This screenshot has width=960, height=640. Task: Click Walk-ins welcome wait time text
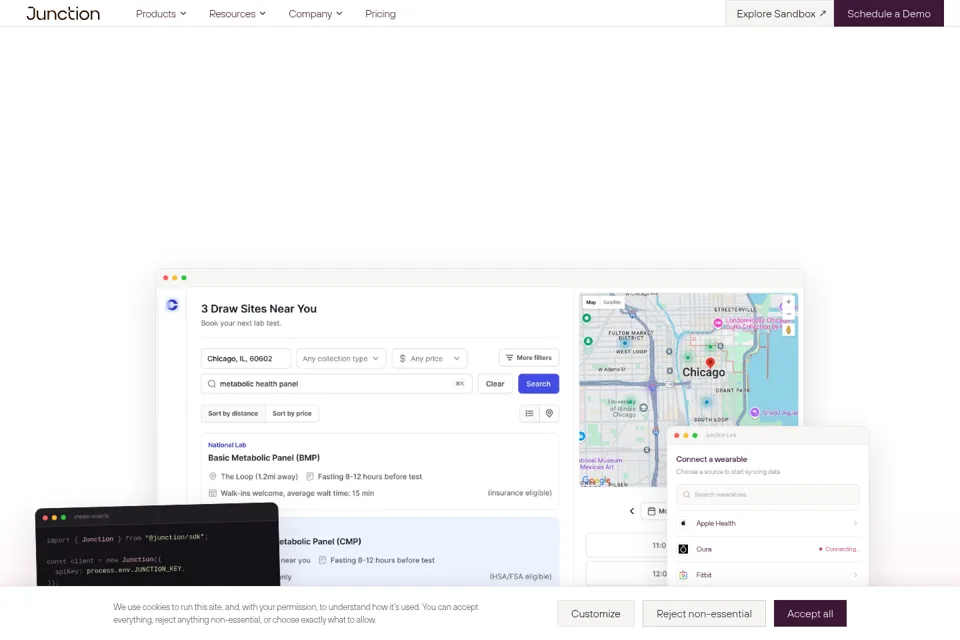297,493
